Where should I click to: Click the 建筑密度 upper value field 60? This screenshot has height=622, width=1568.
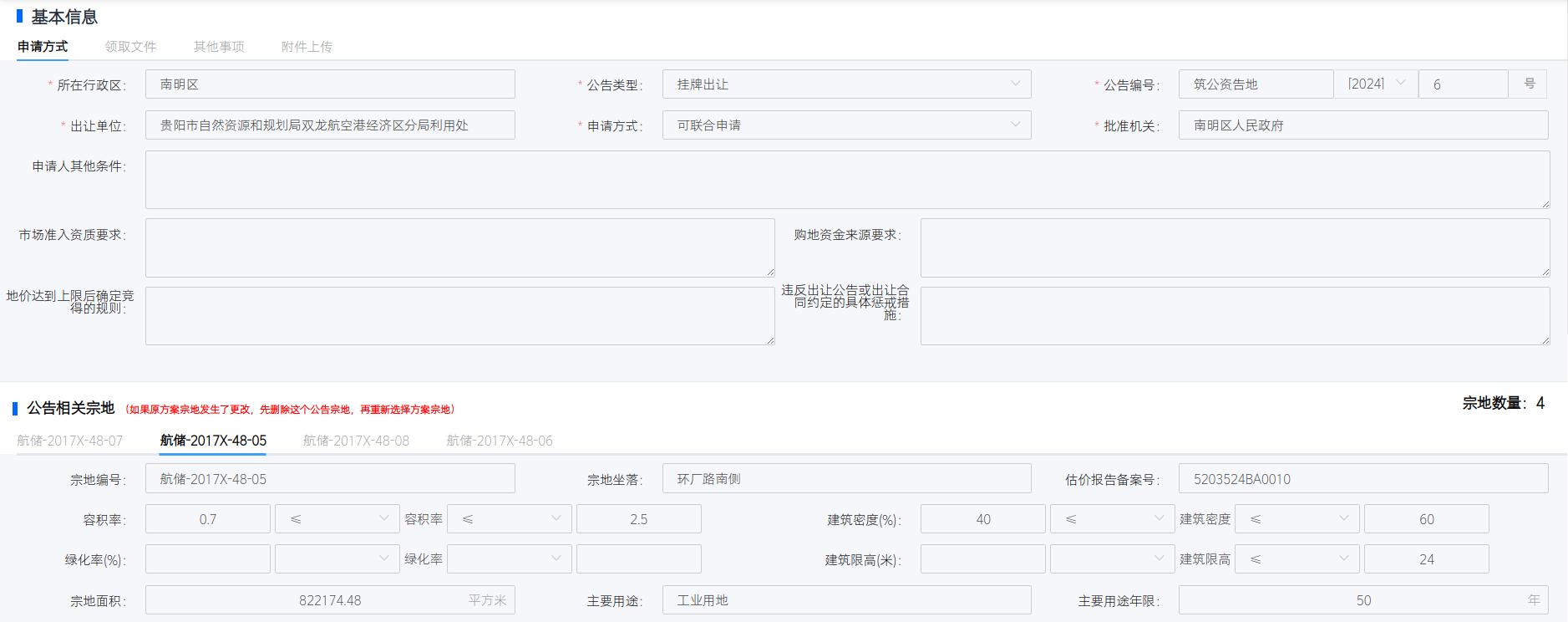pos(1427,519)
